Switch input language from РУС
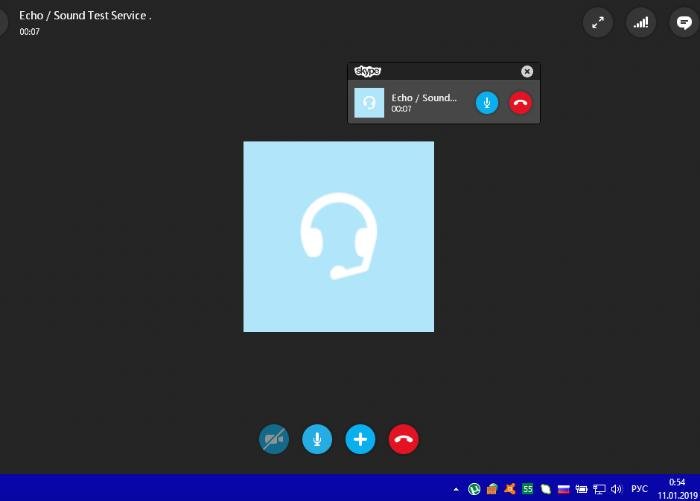This screenshot has width=700, height=501. [639, 489]
